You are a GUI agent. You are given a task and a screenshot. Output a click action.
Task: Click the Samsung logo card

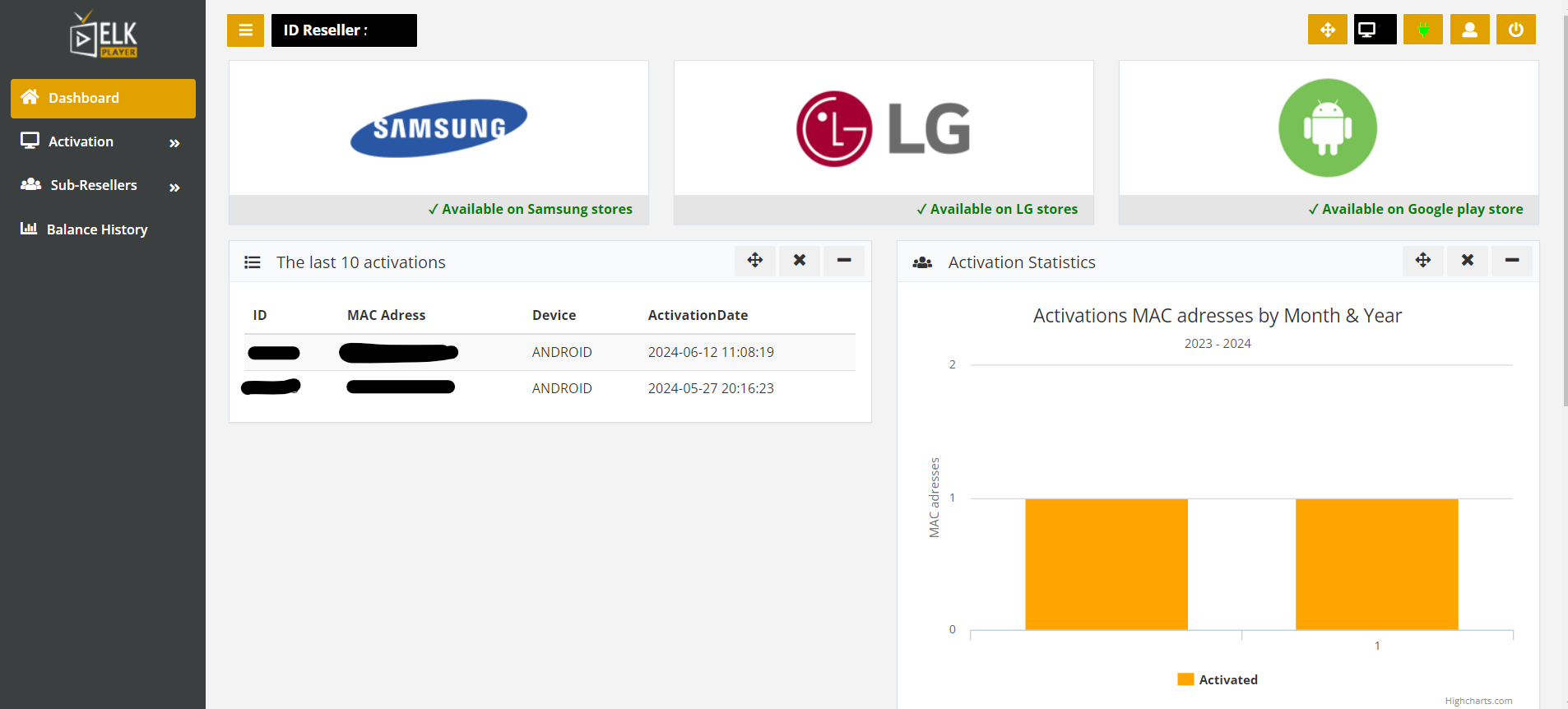point(438,128)
